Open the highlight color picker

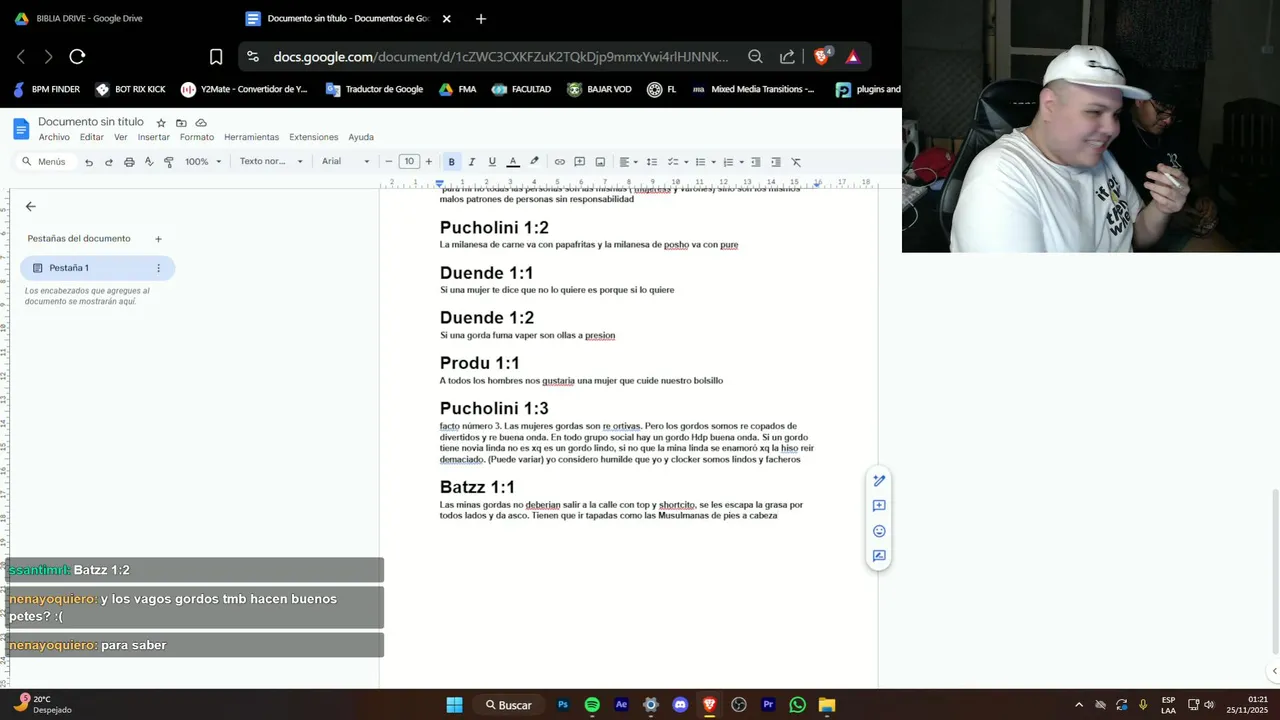(x=534, y=162)
